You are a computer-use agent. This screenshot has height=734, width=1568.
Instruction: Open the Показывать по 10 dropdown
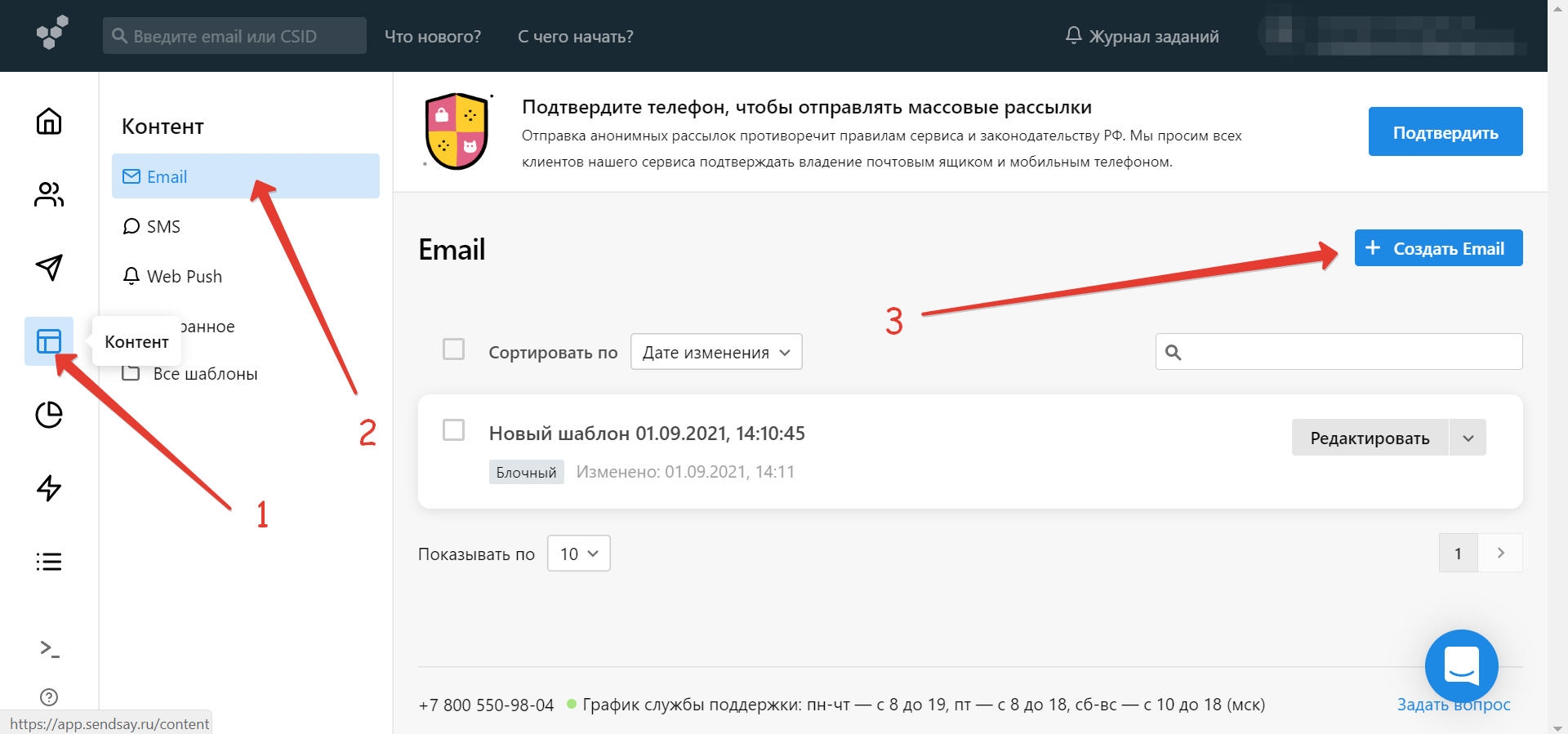[x=578, y=554]
